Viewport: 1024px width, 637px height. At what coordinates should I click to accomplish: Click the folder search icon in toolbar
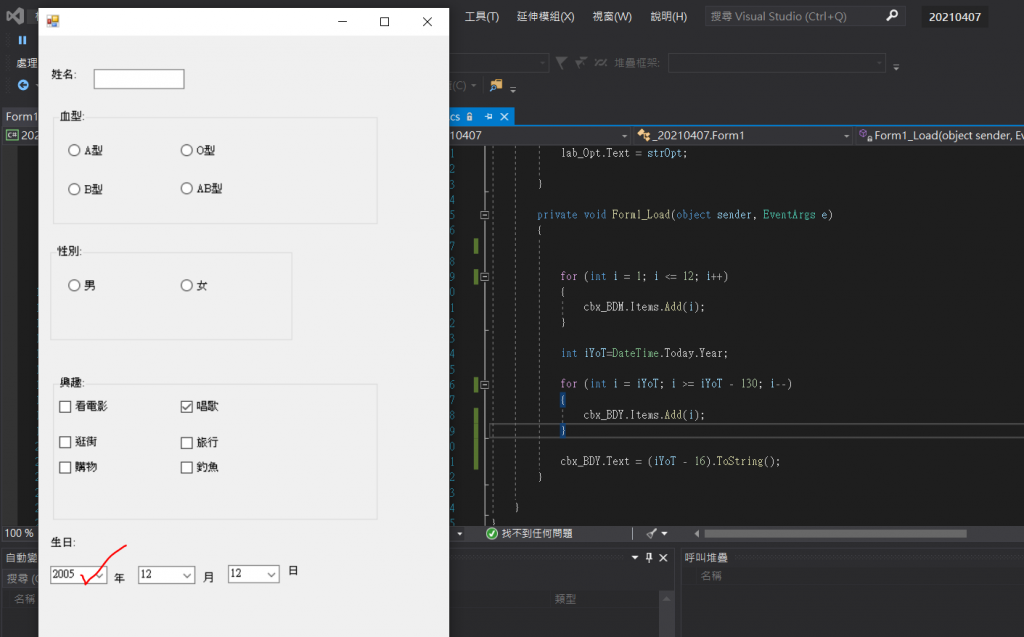point(496,85)
